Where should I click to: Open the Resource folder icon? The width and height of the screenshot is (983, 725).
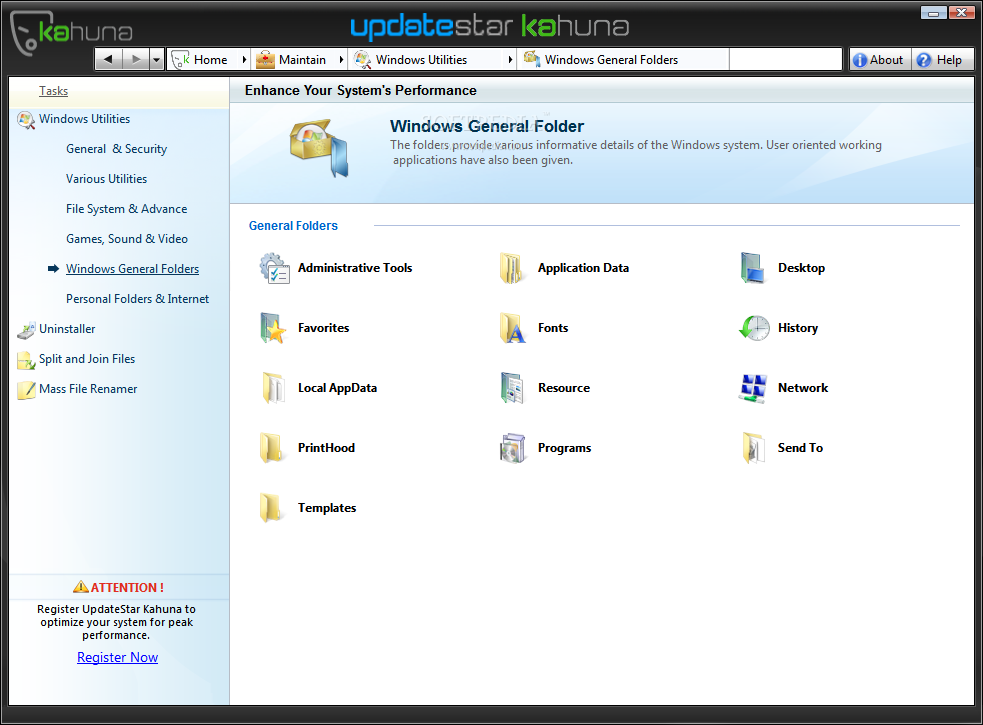tap(512, 388)
